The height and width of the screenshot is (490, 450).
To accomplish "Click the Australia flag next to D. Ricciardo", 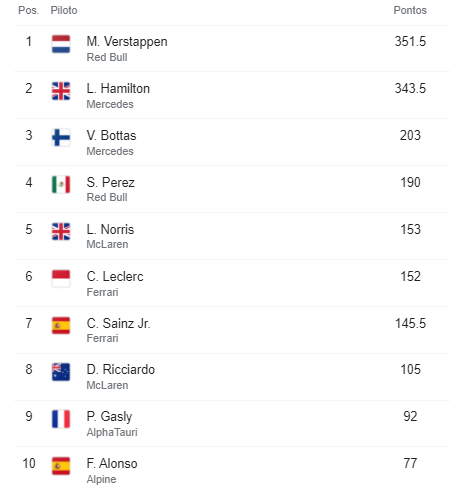I will coord(61,372).
